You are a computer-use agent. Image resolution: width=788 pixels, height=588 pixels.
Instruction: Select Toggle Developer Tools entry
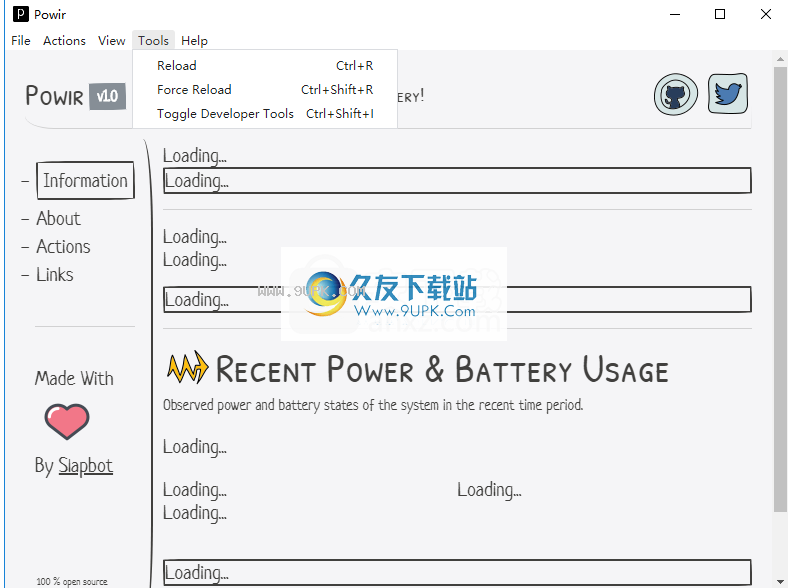[x=265, y=114]
